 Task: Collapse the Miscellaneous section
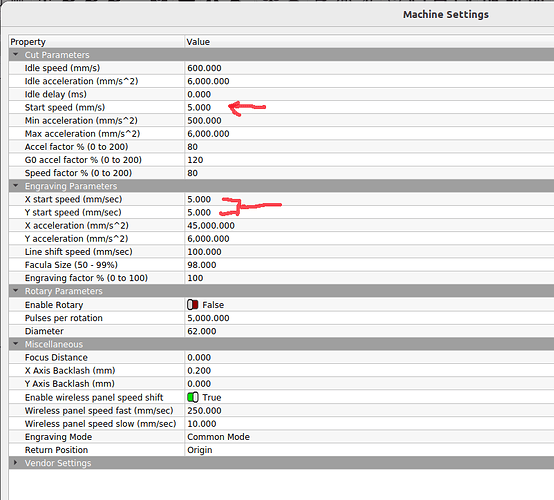pos(16,344)
